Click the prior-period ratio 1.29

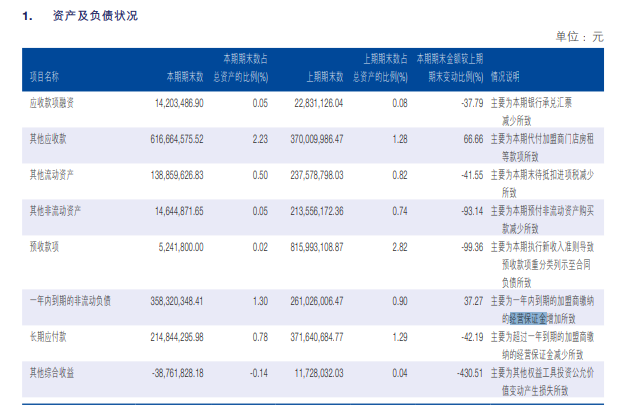(x=400, y=337)
